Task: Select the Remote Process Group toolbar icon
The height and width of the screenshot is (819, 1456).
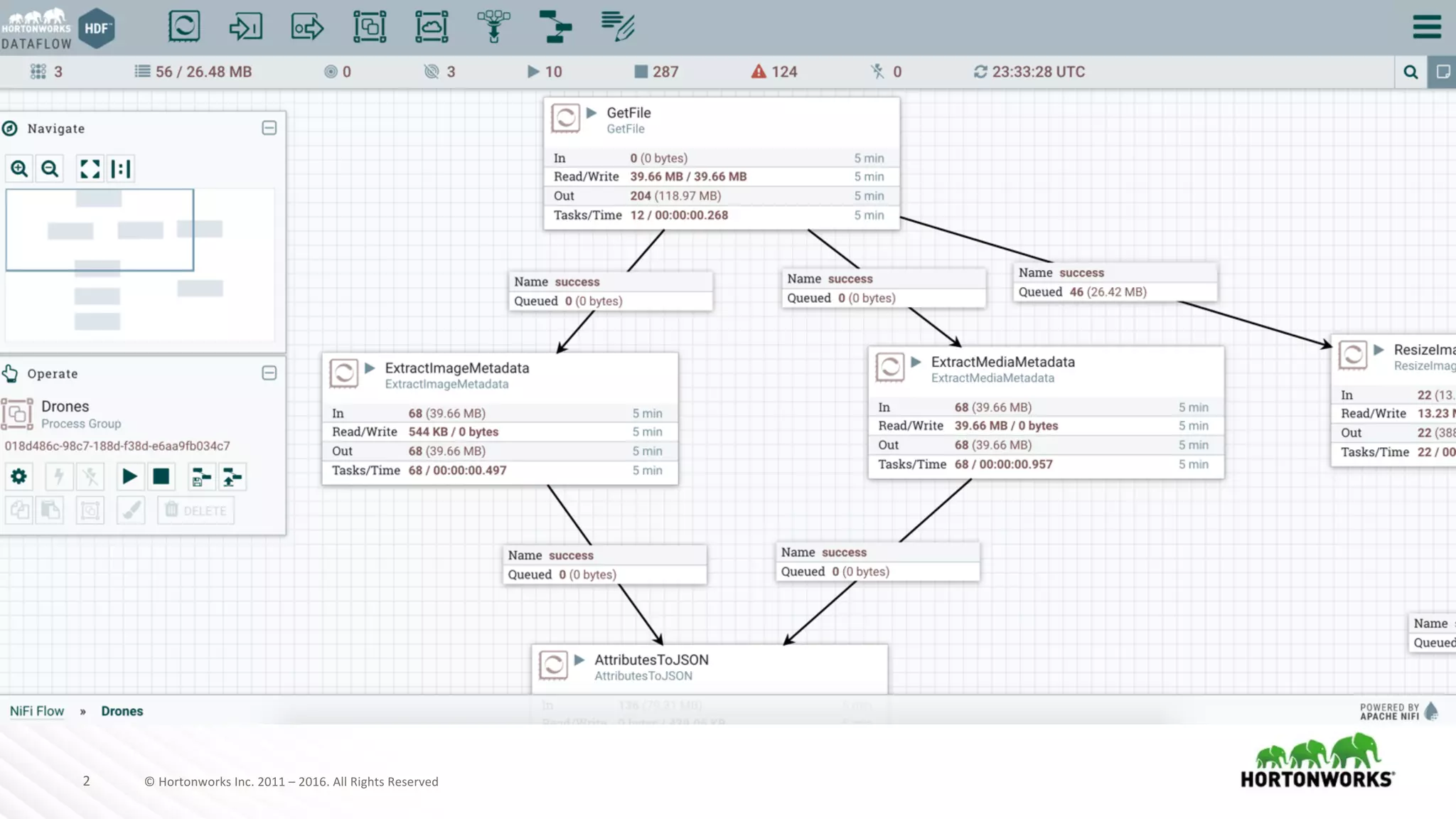Action: 432,27
